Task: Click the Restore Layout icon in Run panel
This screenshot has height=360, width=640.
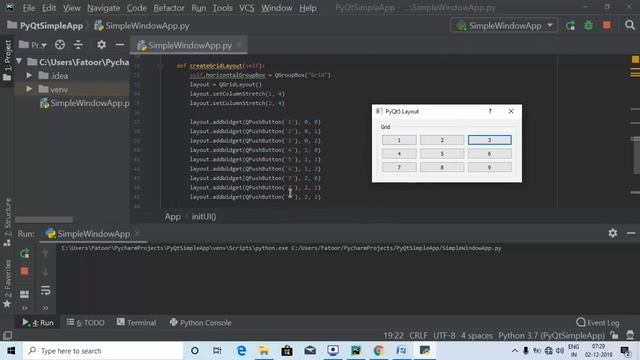Action: tap(24, 294)
